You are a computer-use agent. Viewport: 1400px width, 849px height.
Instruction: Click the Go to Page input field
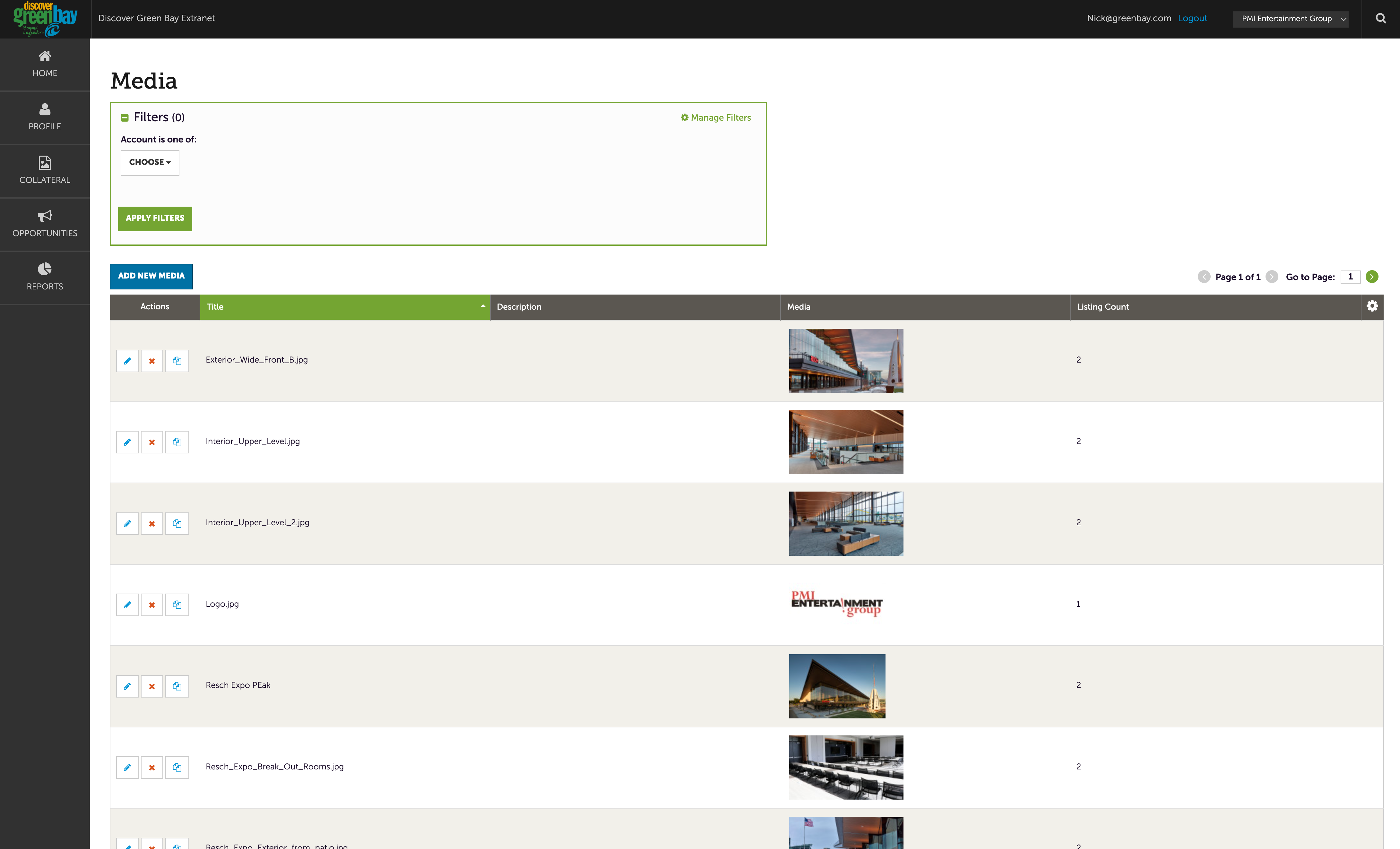point(1351,277)
